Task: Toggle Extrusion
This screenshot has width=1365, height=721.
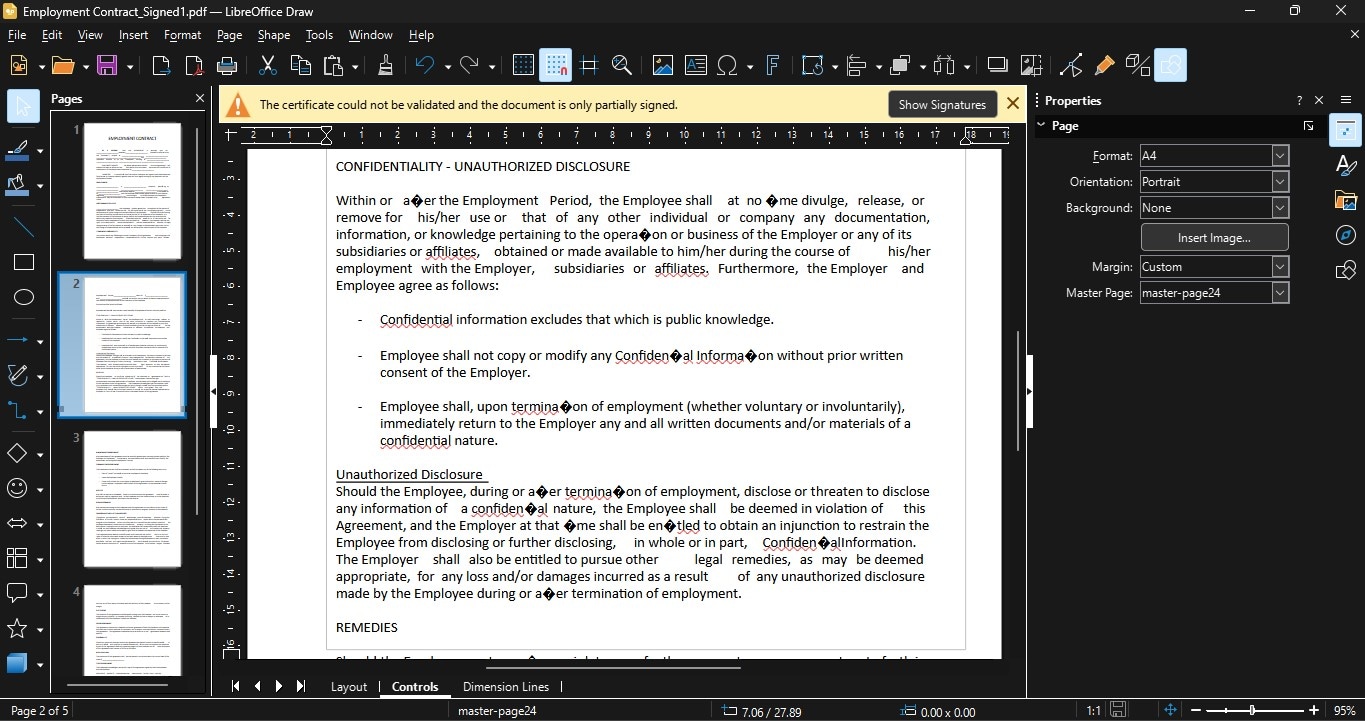Action: pyautogui.click(x=1137, y=66)
